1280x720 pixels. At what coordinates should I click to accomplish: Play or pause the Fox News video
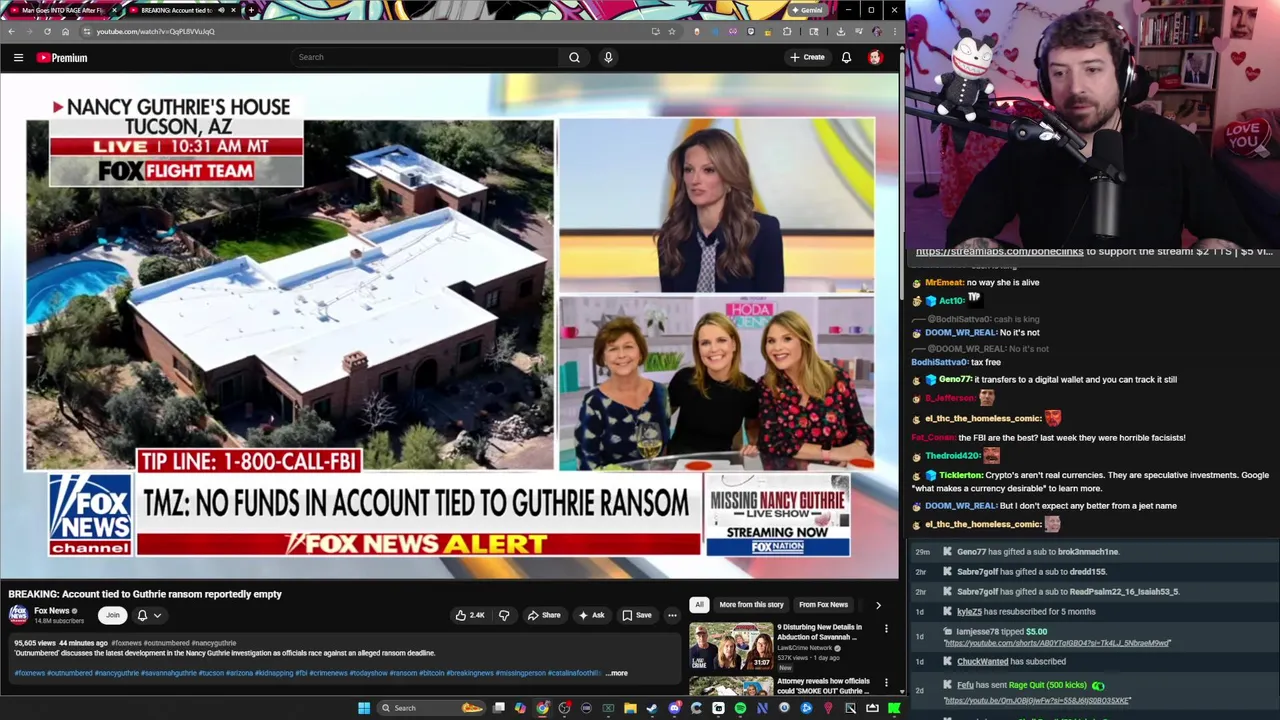click(450, 325)
